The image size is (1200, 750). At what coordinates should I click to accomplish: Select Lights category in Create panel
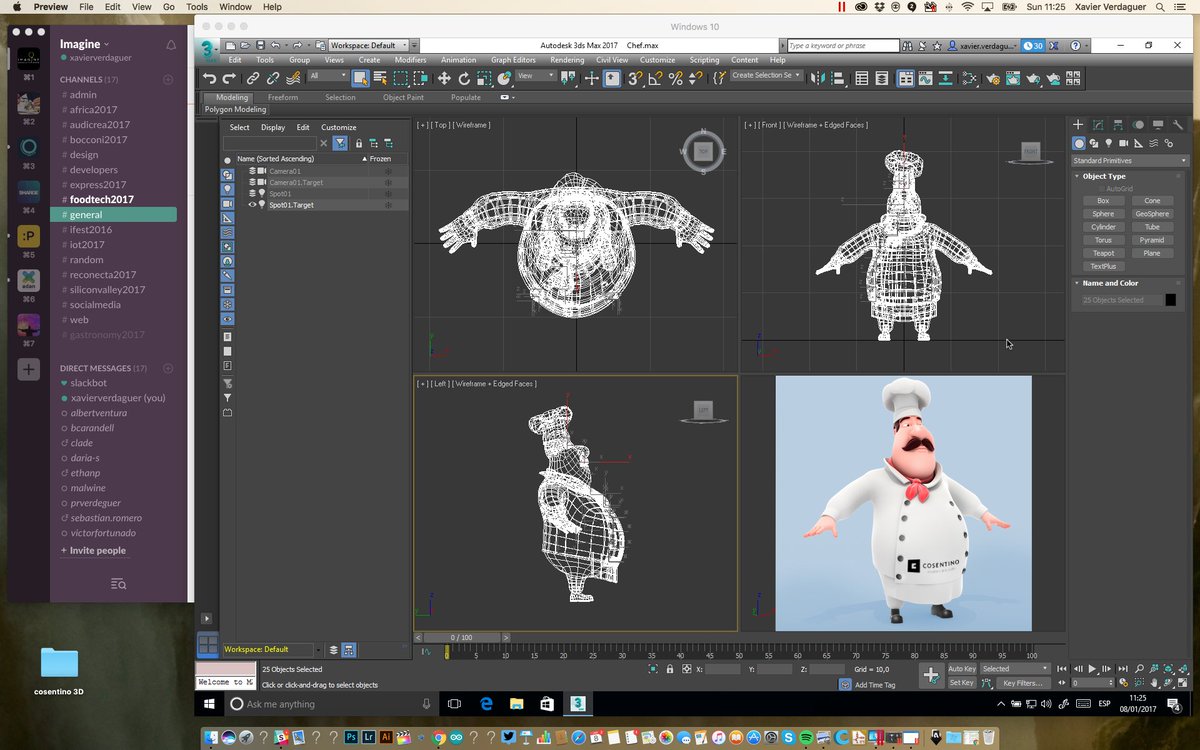(1108, 143)
